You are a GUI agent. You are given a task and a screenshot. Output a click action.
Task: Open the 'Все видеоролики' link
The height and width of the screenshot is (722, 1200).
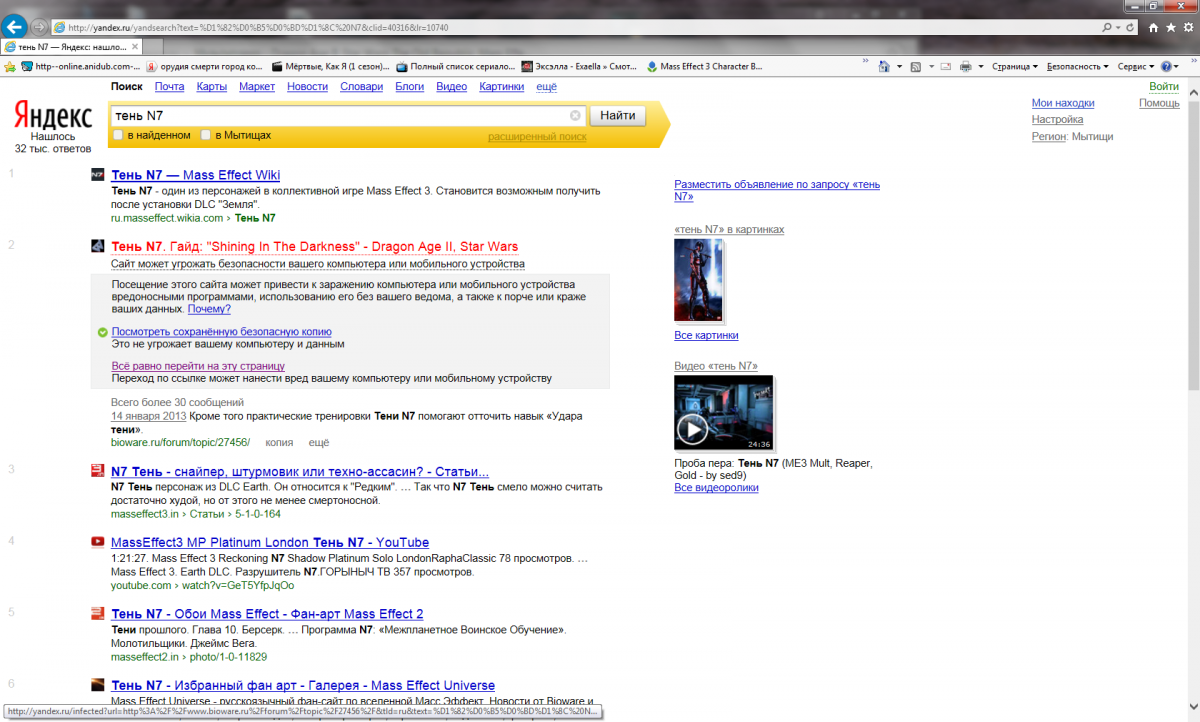pyautogui.click(x=716, y=488)
